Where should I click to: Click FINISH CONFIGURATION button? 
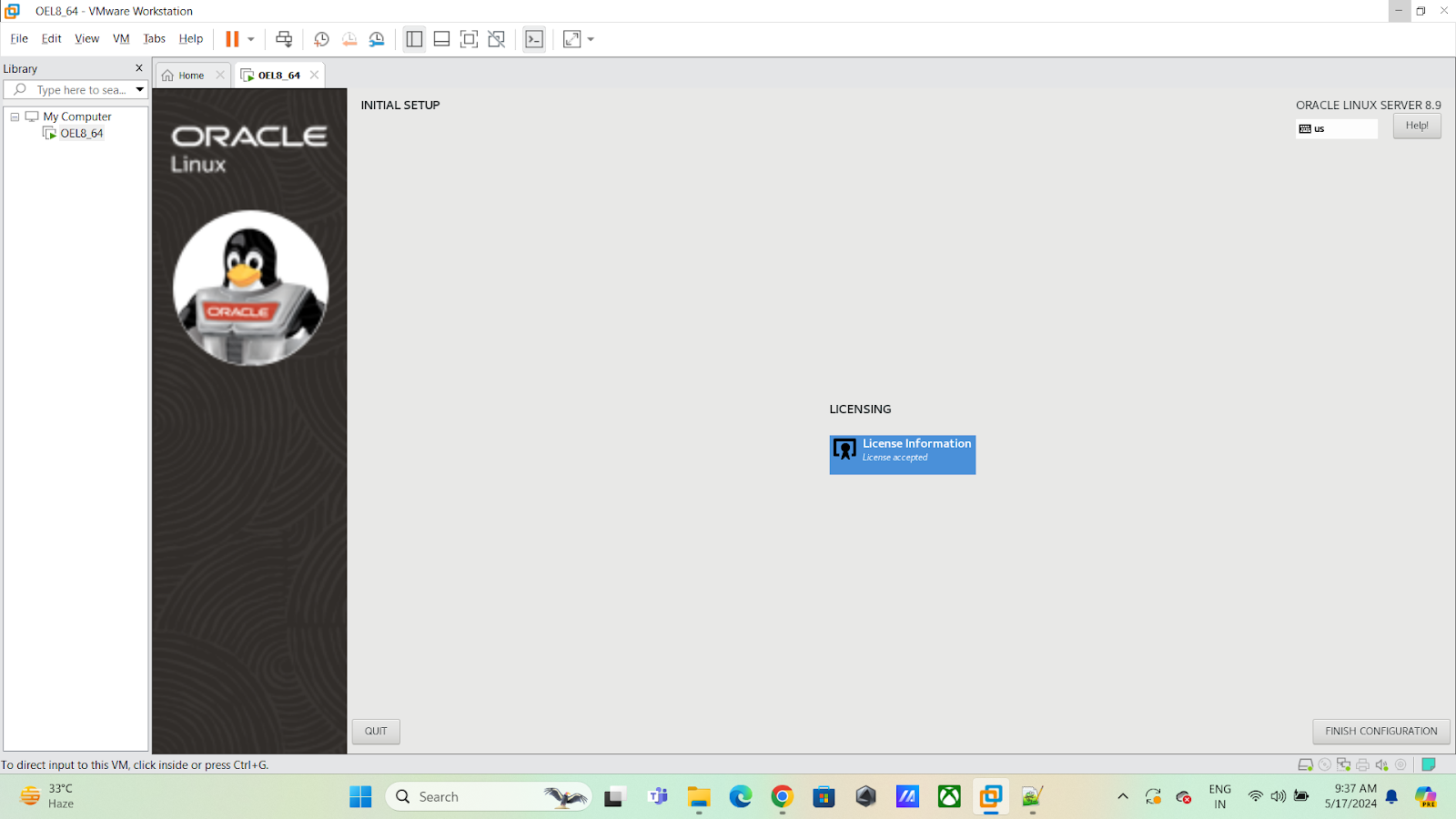(x=1381, y=732)
